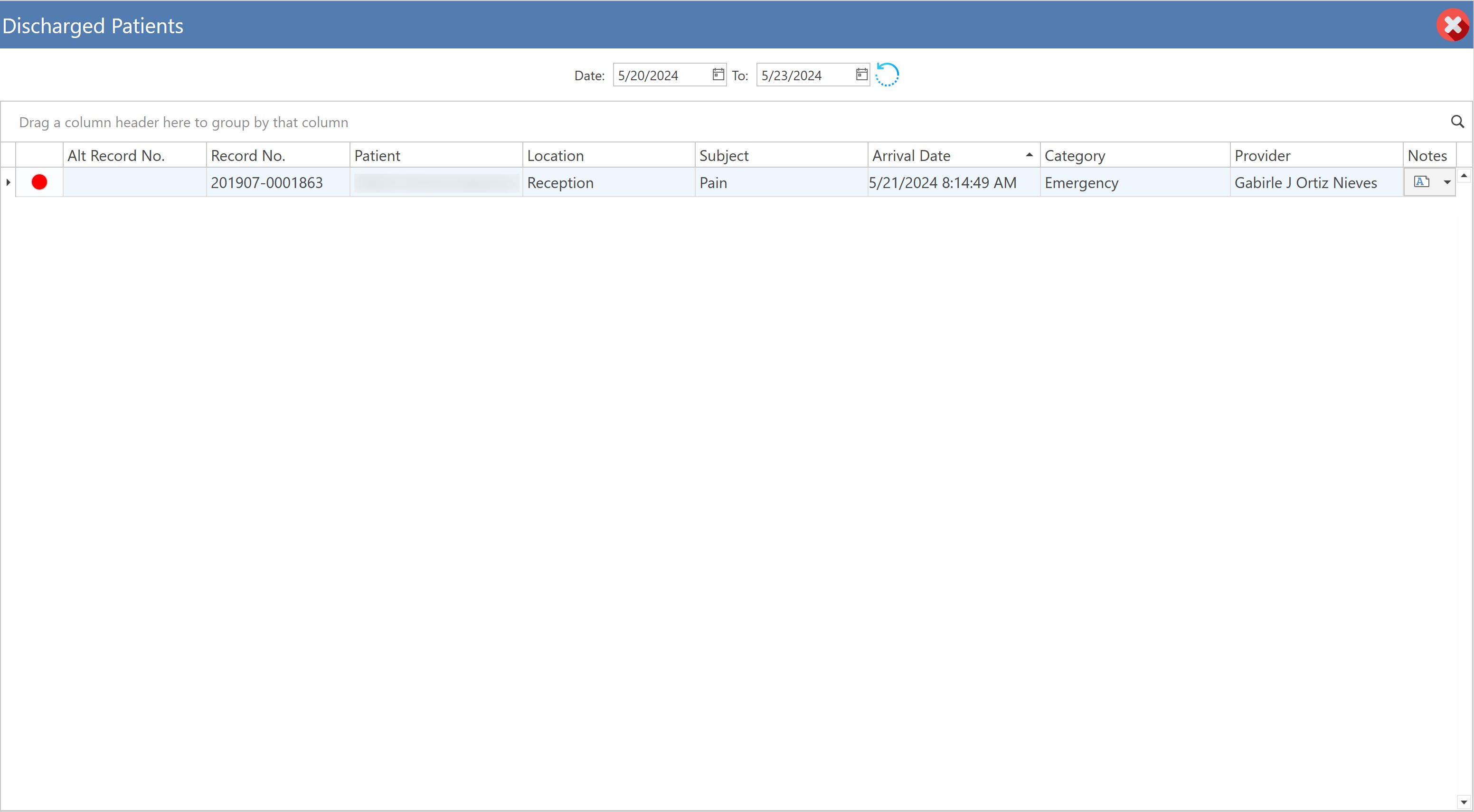Click the search magnifier icon in grid
The height and width of the screenshot is (812, 1474).
(x=1457, y=122)
